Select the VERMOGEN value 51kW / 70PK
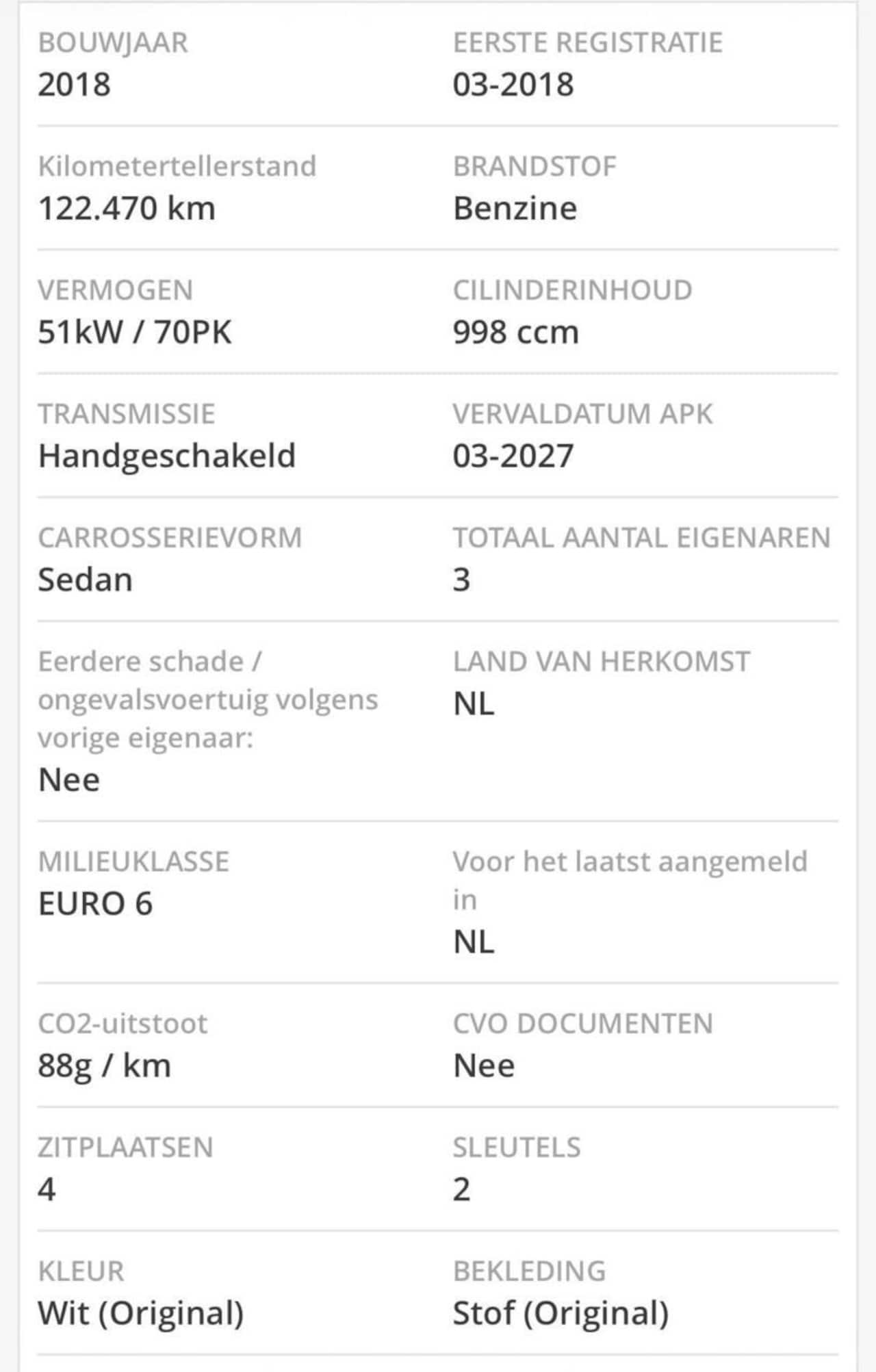The width and height of the screenshot is (876, 1372). 135,333
